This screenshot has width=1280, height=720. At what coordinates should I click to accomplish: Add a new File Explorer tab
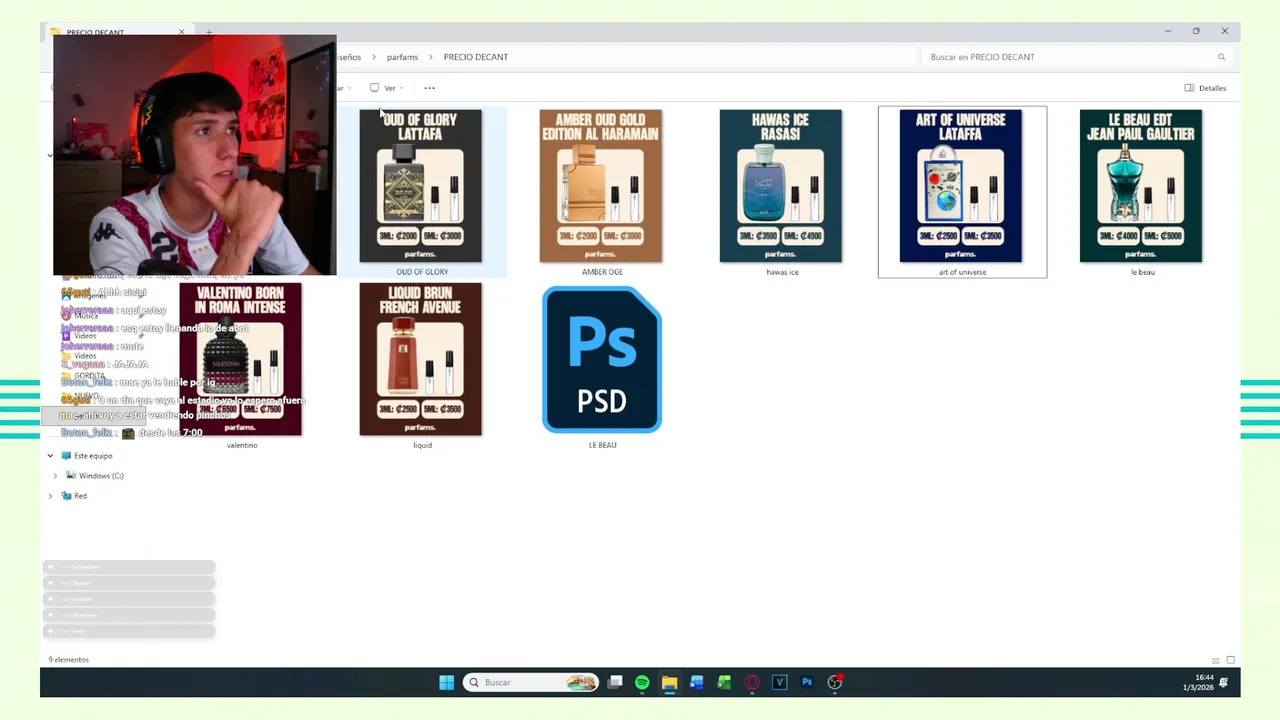[209, 32]
